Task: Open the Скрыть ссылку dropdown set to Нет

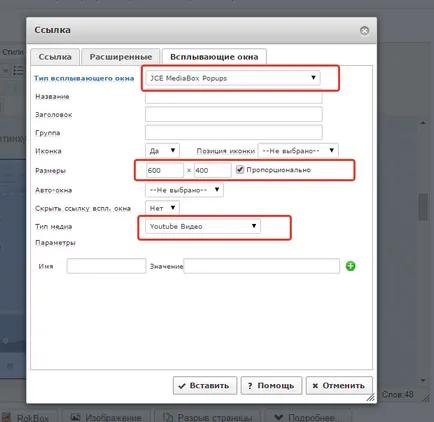Action: [x=162, y=208]
